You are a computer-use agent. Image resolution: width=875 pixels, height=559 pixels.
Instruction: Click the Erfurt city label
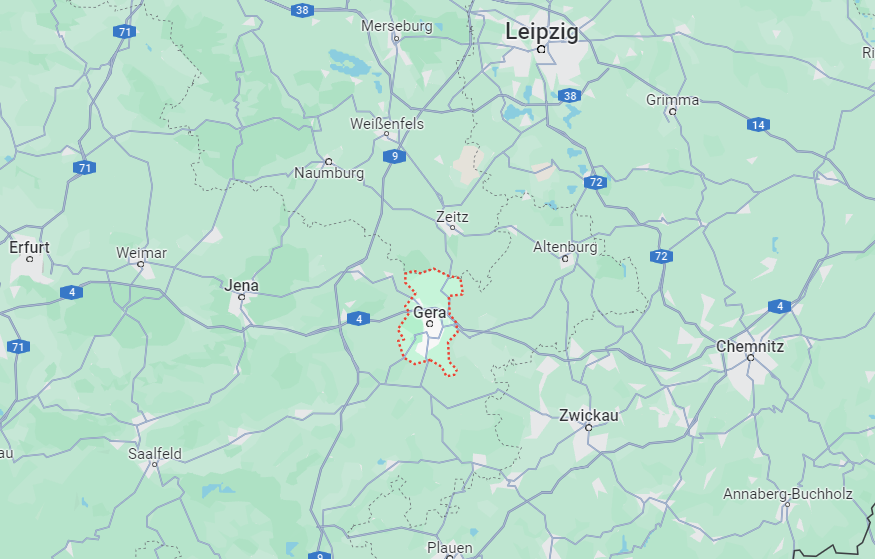[x=30, y=247]
